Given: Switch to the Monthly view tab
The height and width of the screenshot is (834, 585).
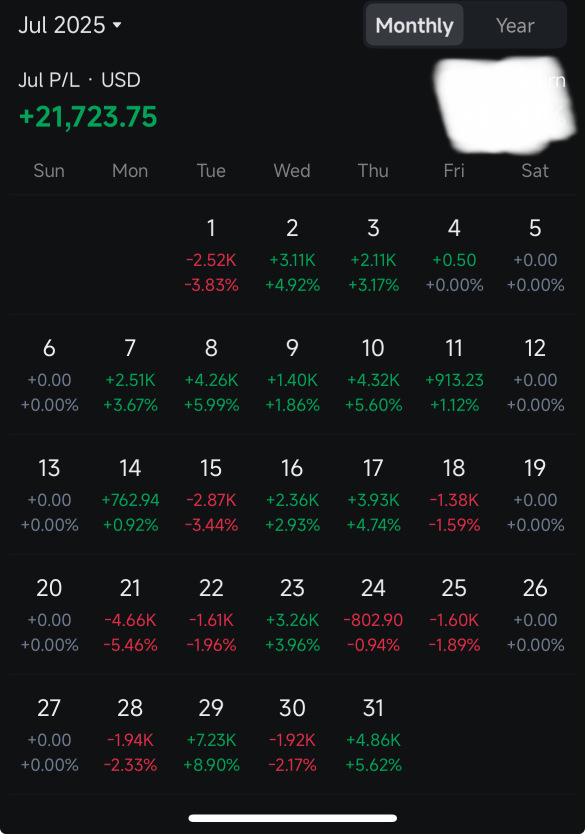Looking at the screenshot, I should click(414, 25).
